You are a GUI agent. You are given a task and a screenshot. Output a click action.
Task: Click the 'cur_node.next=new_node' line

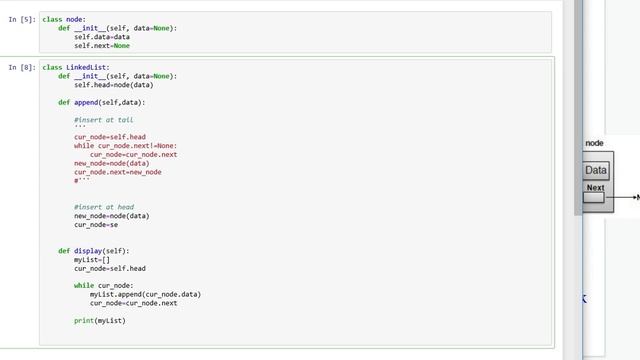[x=118, y=172]
